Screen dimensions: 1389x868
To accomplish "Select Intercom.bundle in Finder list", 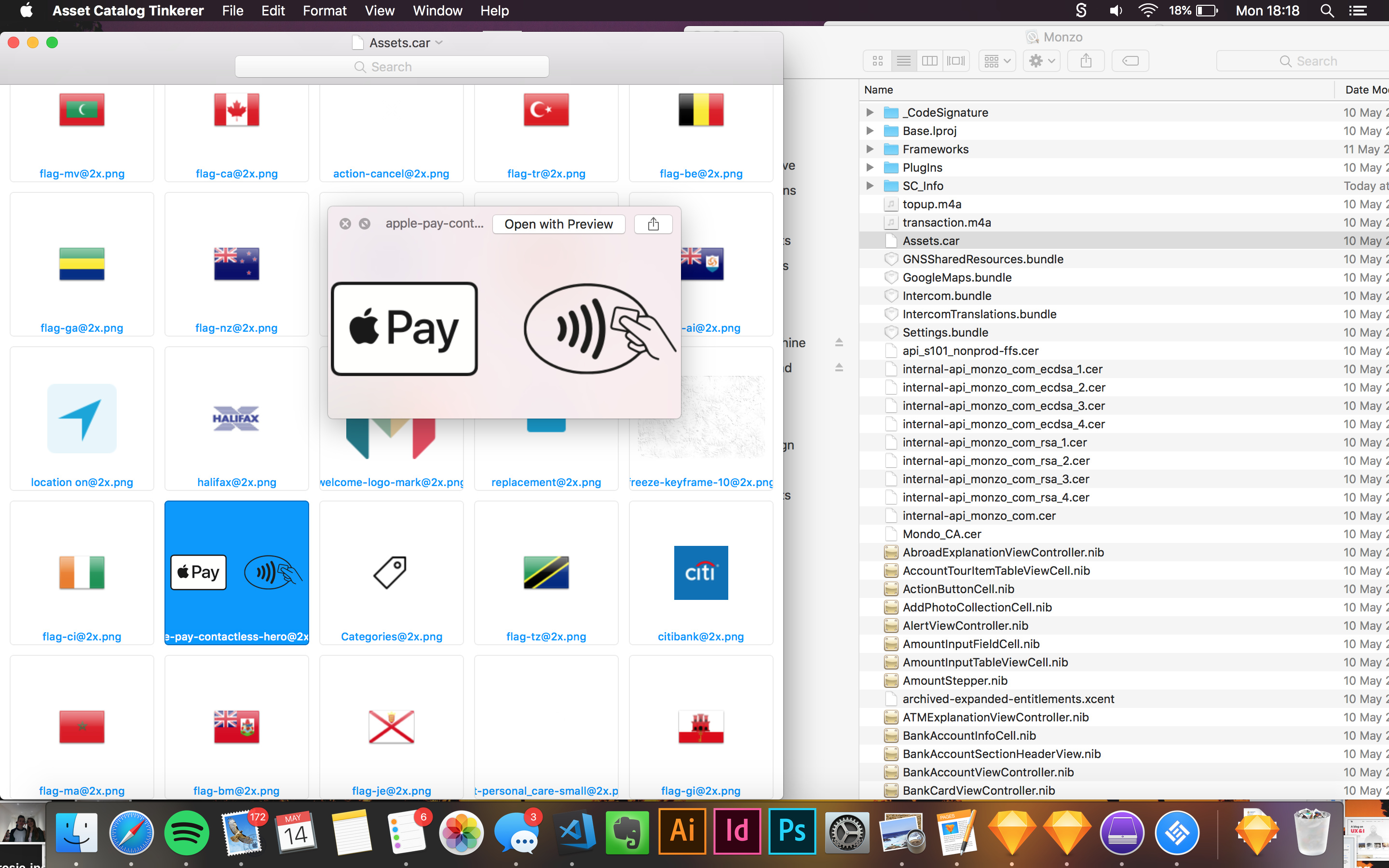I will coord(1124,296).
